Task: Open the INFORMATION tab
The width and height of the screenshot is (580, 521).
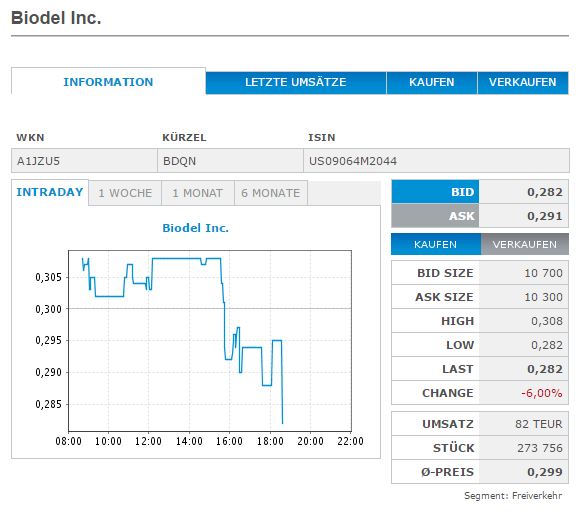Action: [108, 81]
